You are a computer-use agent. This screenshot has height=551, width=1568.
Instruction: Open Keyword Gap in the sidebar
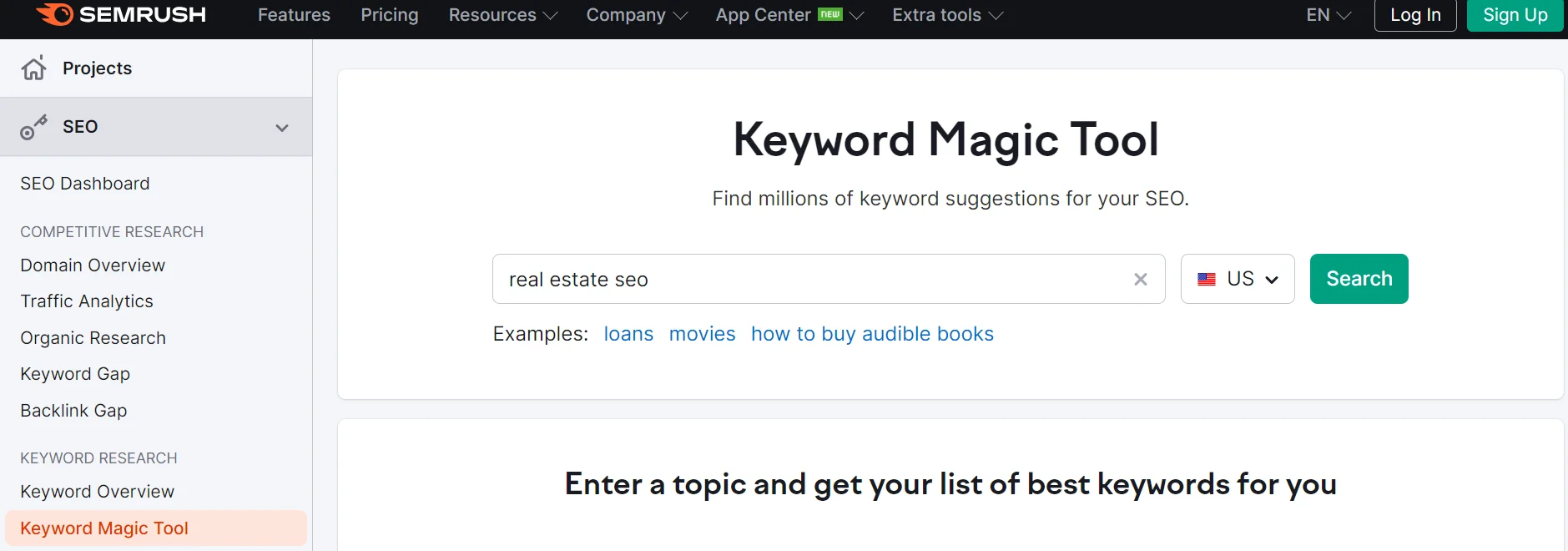coord(74,373)
